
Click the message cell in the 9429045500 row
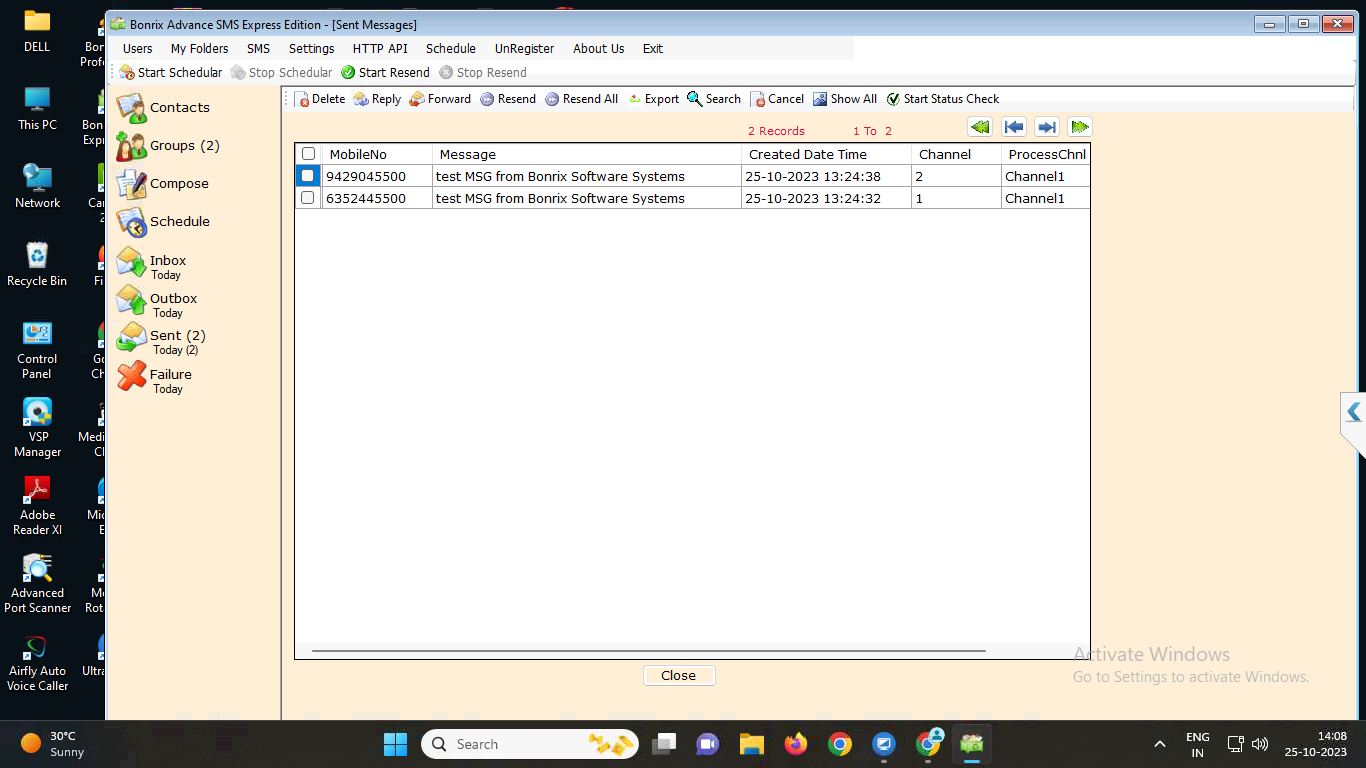587,176
